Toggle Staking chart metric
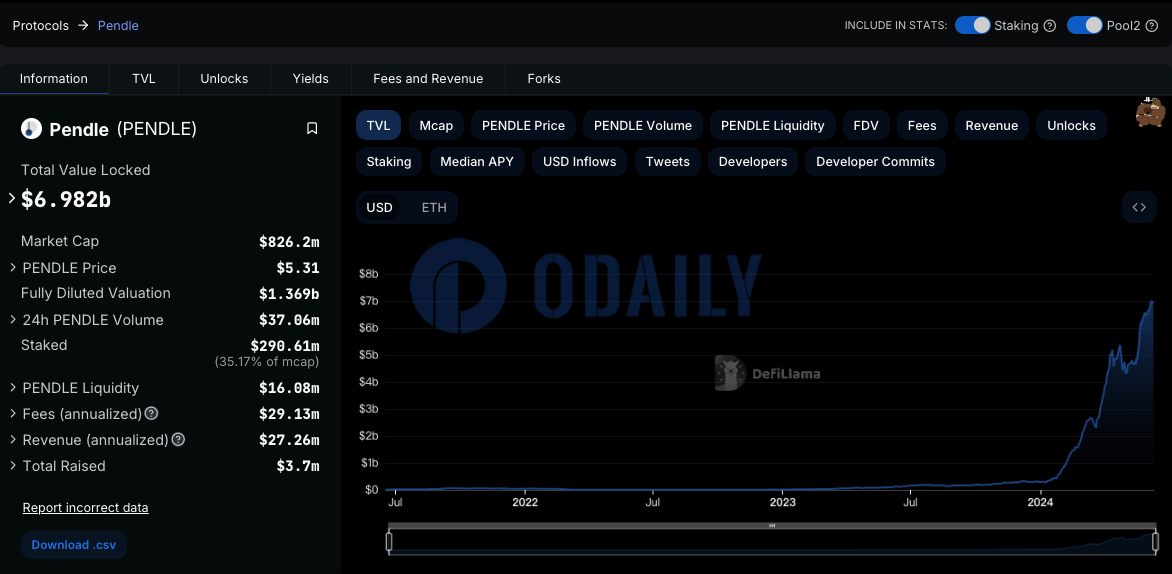 (x=389, y=161)
